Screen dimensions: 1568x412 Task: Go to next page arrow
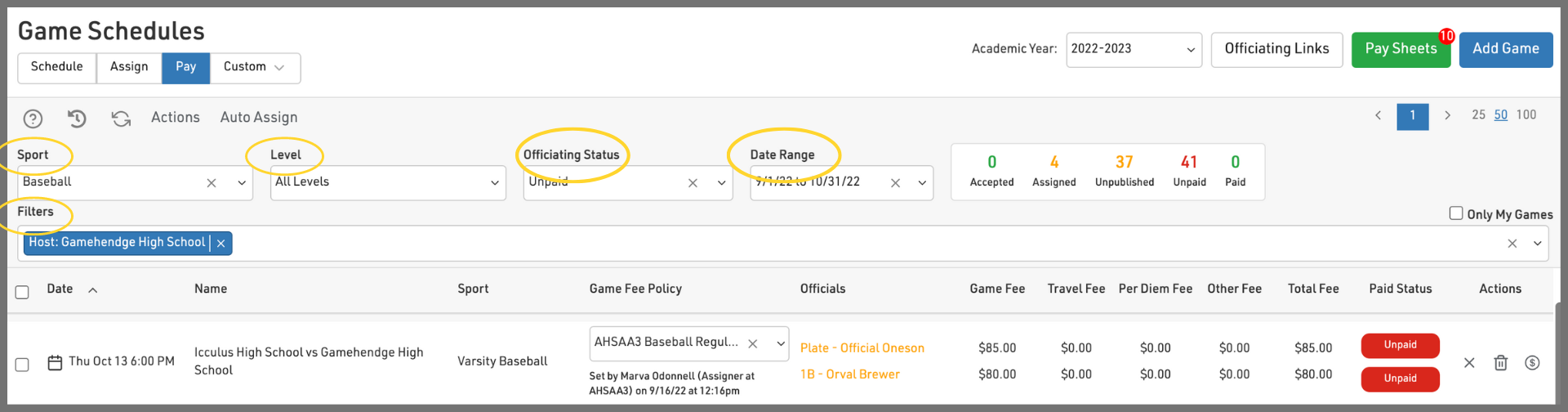[1447, 115]
